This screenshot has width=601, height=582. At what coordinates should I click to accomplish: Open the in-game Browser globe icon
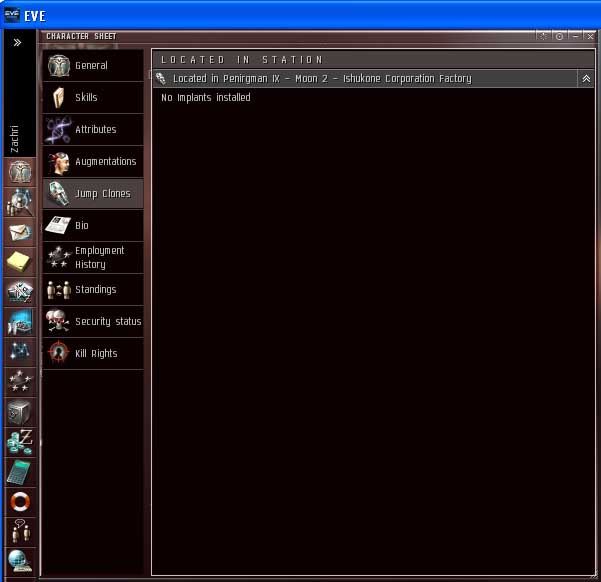click(20, 561)
